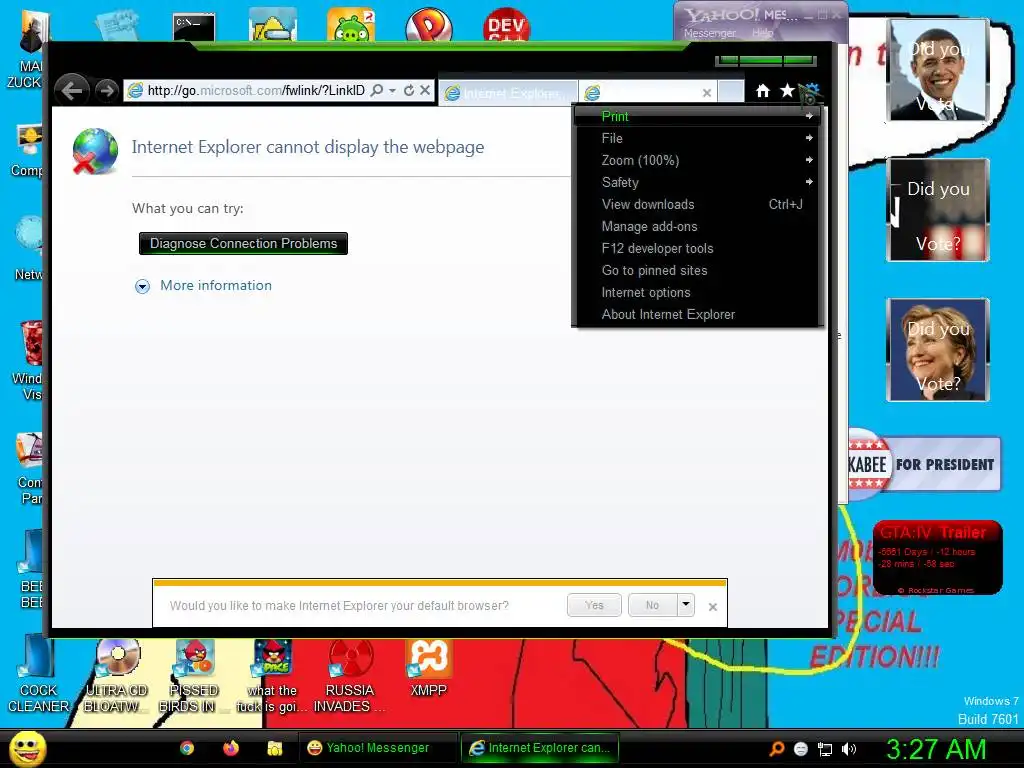
Task: Close the blank second browser tab
Action: [707, 93]
